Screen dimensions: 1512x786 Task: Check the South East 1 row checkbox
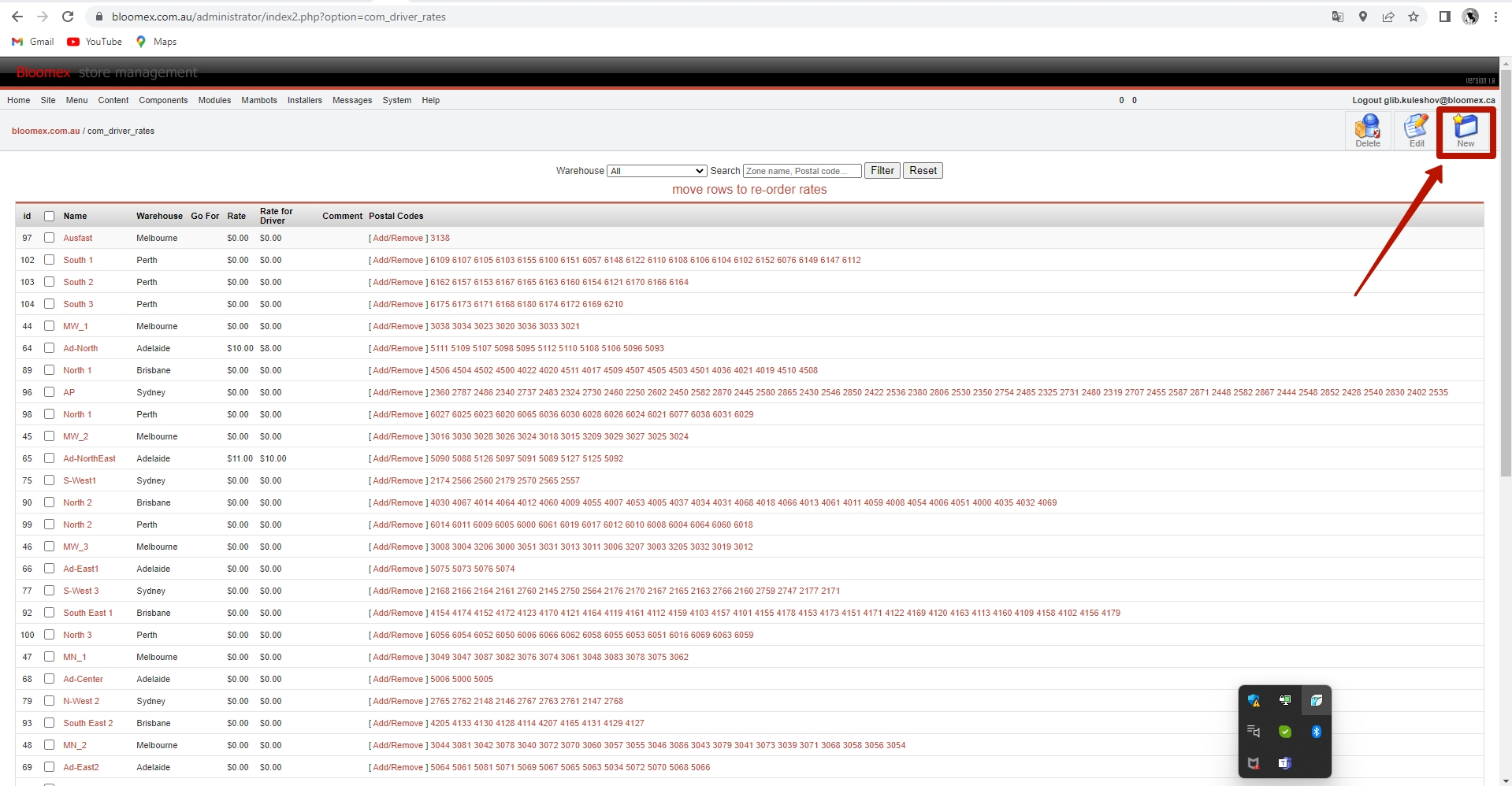click(49, 613)
